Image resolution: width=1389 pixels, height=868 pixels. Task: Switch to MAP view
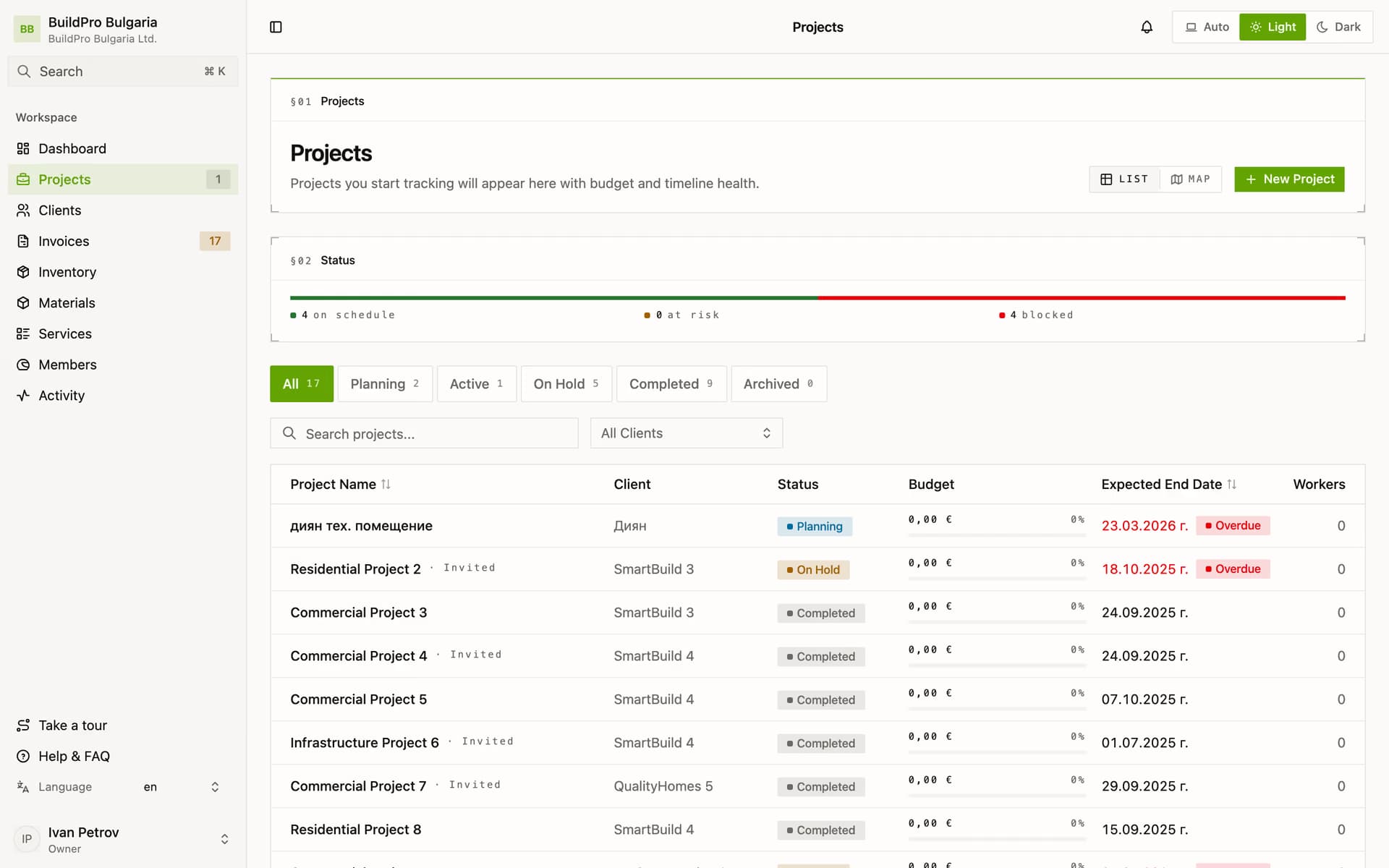(x=1190, y=179)
